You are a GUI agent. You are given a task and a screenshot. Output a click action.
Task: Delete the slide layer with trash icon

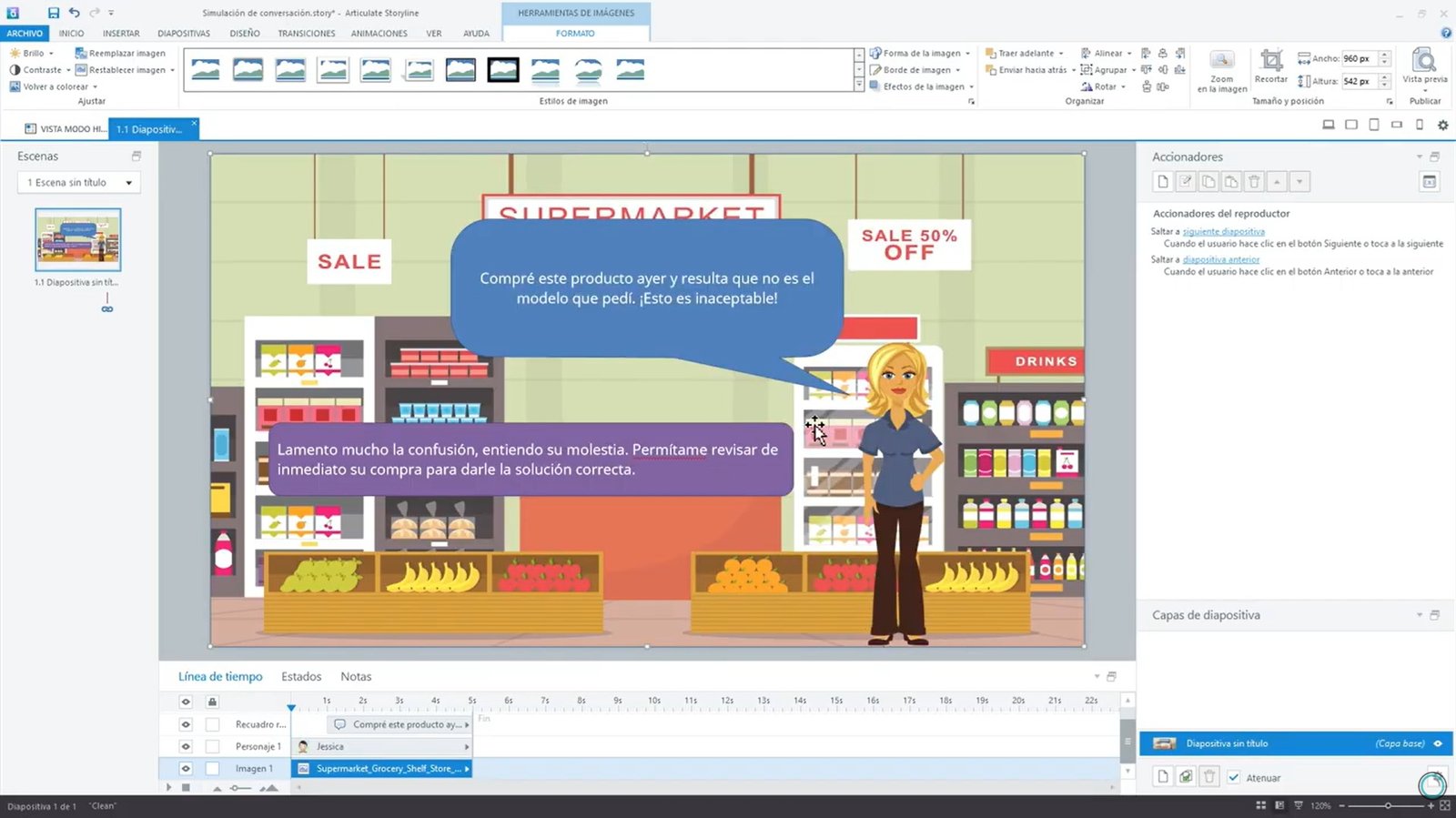(x=1208, y=777)
